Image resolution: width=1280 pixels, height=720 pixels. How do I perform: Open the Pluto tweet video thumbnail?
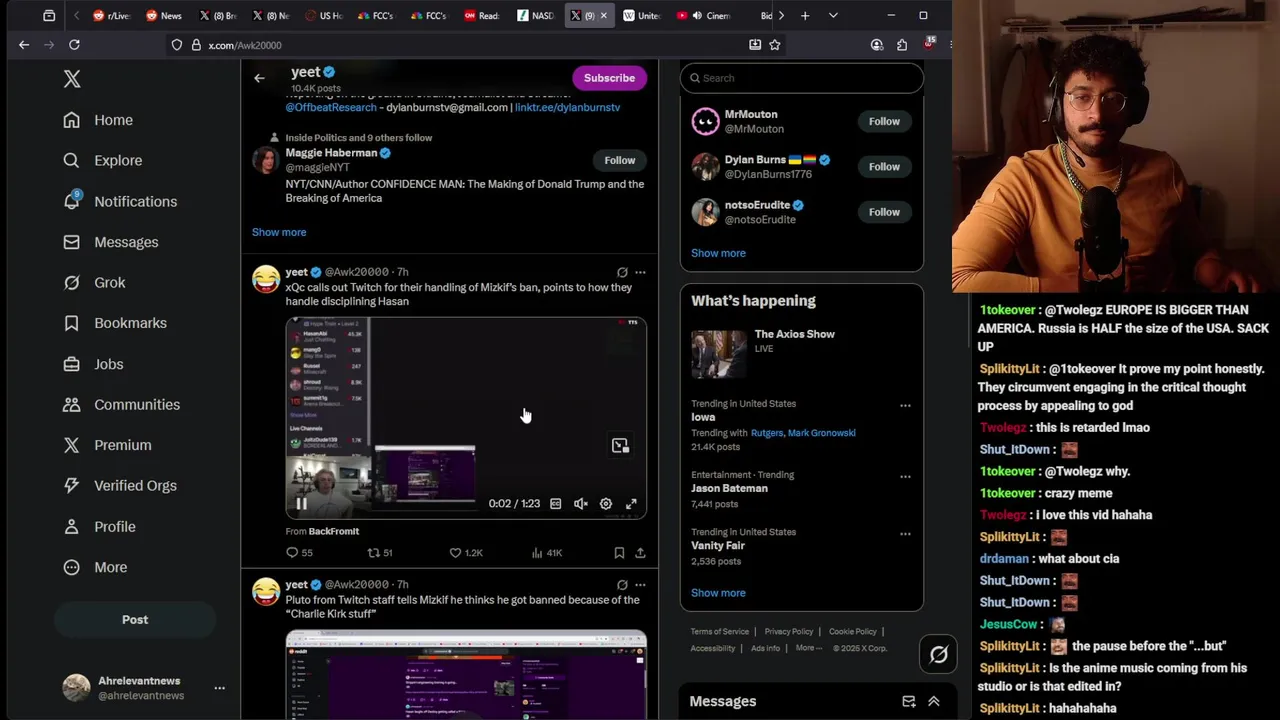(466, 675)
